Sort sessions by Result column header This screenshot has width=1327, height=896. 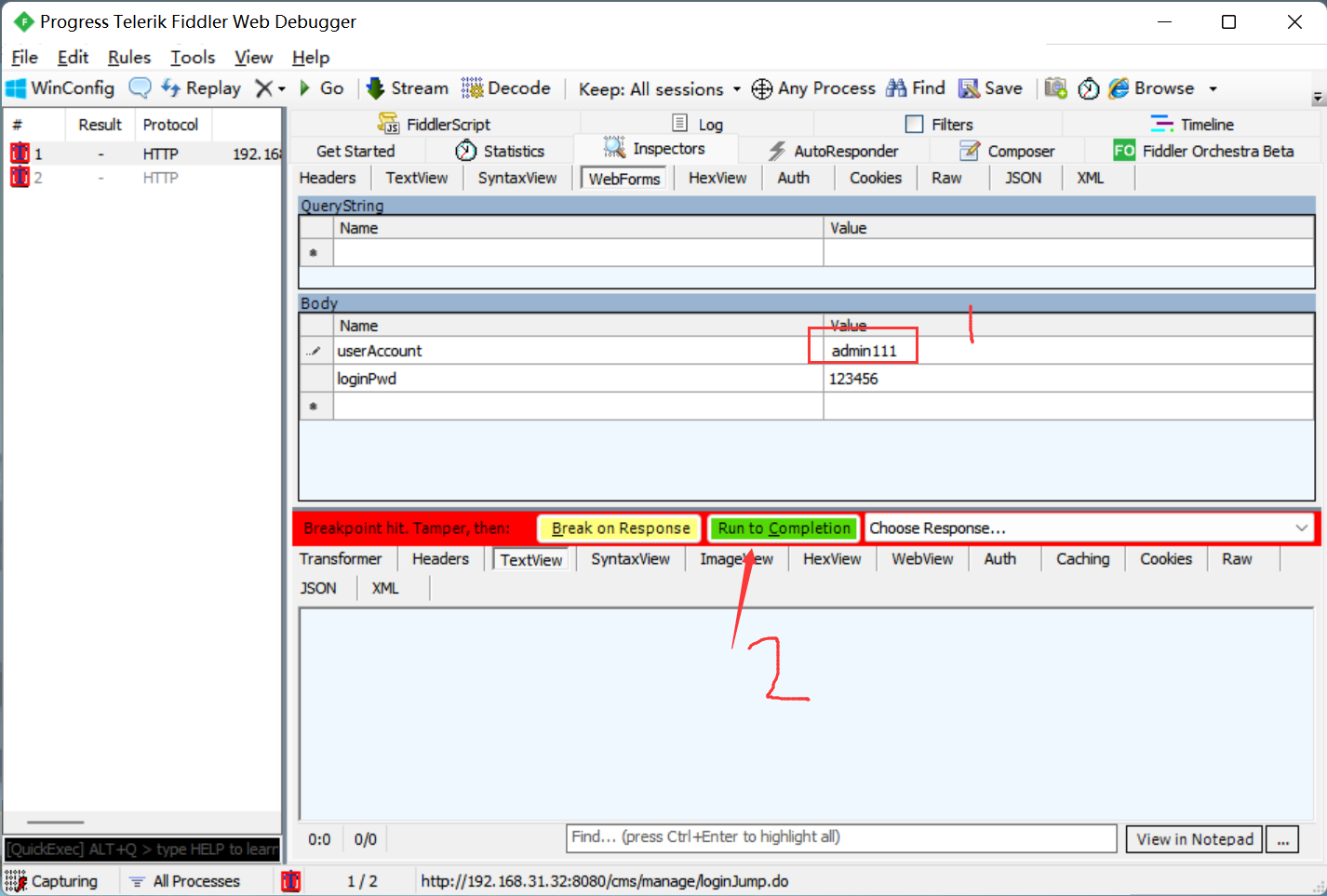tap(101, 125)
